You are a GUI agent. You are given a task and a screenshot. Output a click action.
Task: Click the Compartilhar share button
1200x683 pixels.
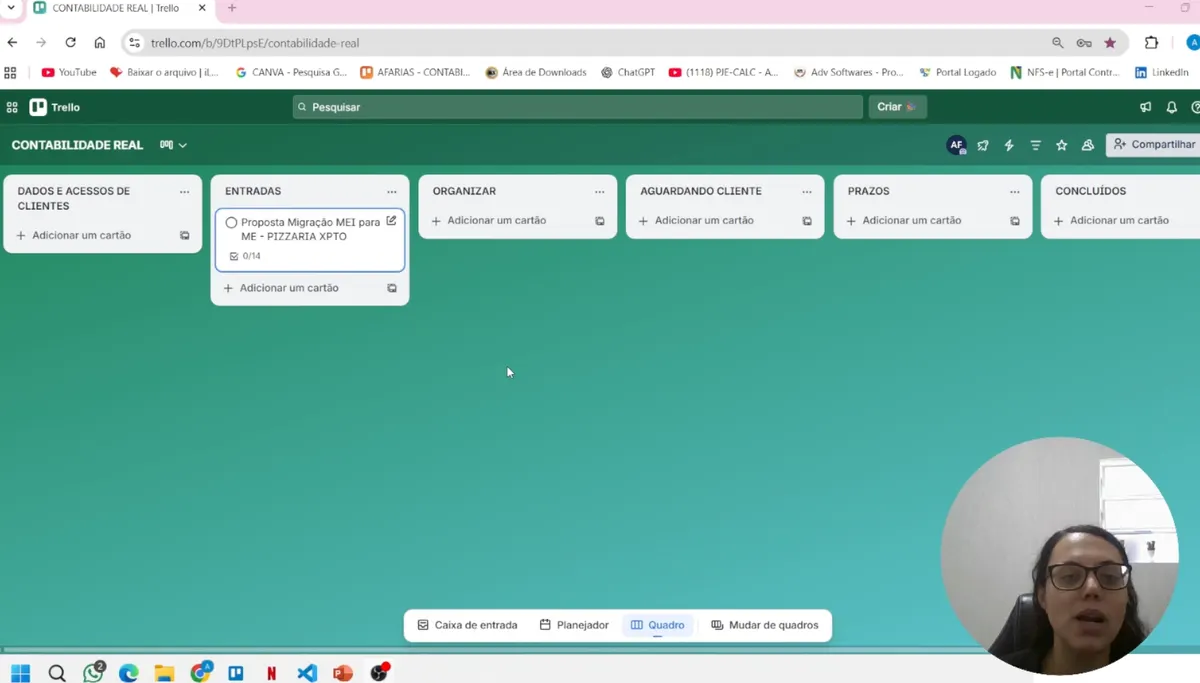[1153, 145]
